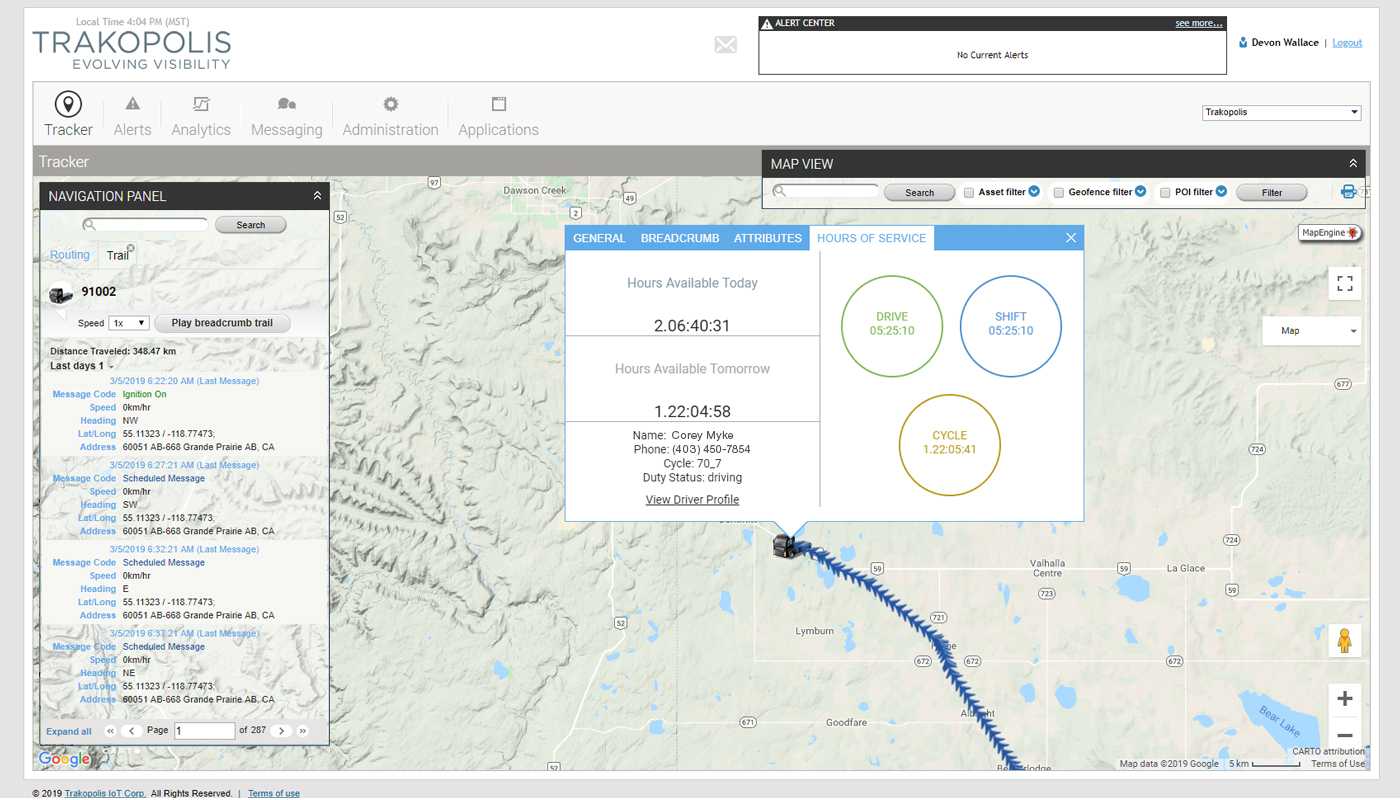Select the Trail tab
This screenshot has height=800, width=1400.
[118, 256]
